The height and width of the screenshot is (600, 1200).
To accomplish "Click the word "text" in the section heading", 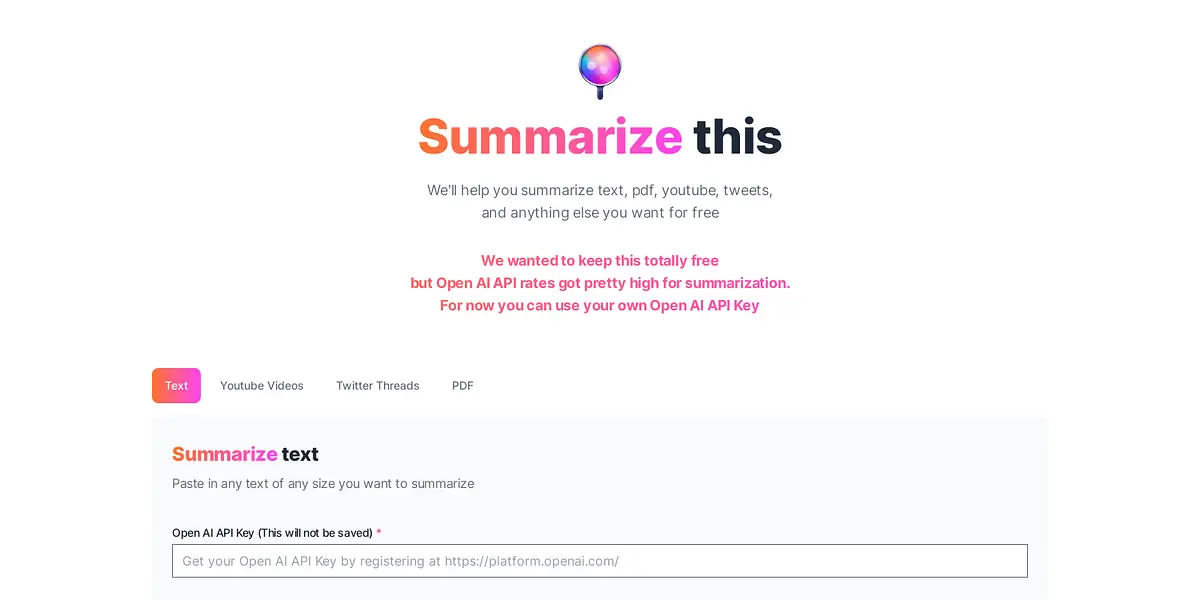I will [300, 454].
